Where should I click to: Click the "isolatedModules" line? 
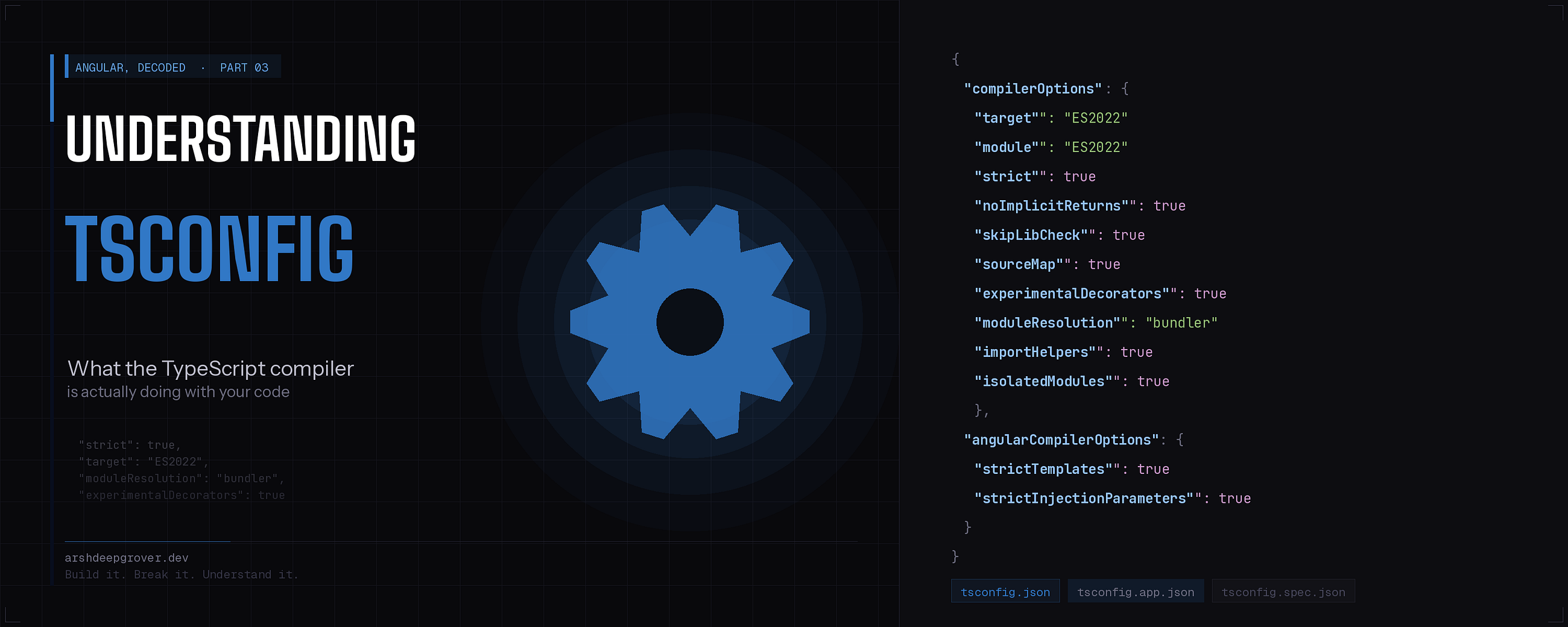click(1071, 381)
